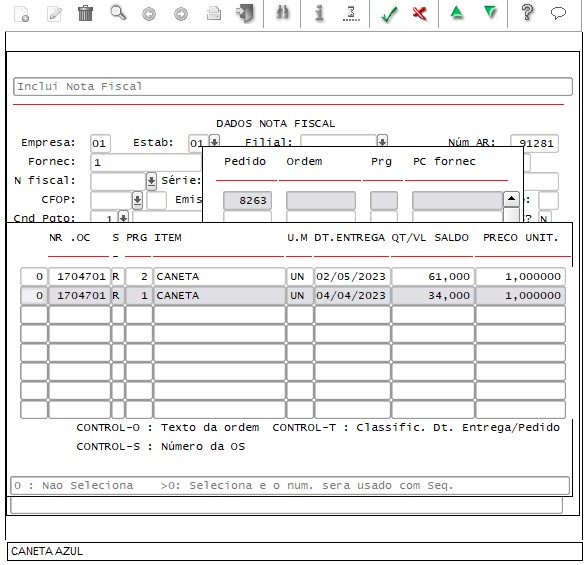Cancel with the red X icon

click(419, 13)
